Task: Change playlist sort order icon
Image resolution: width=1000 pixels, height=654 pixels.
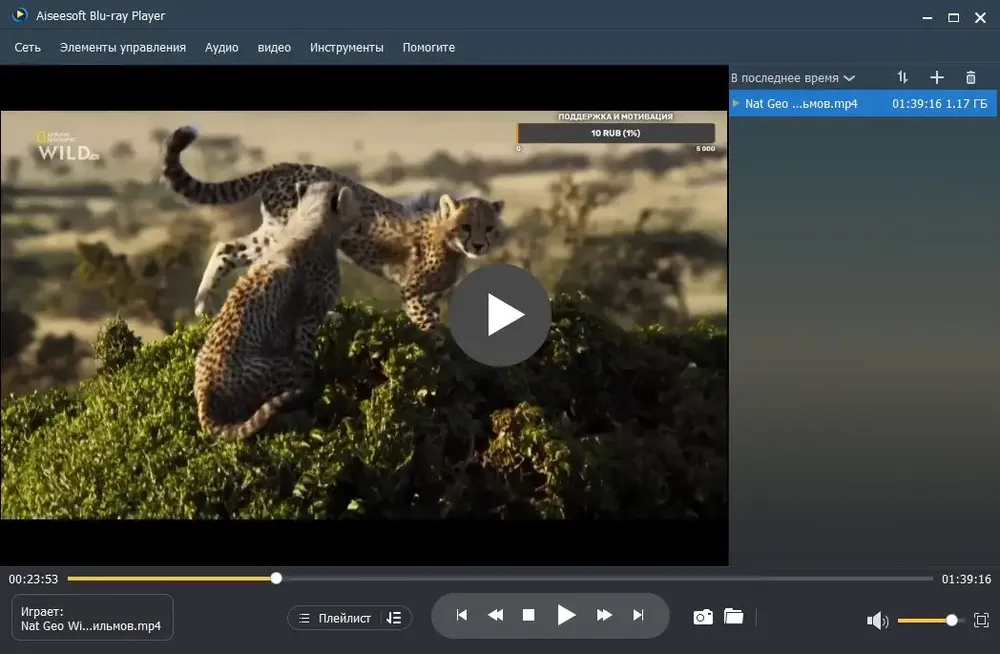Action: (x=902, y=77)
